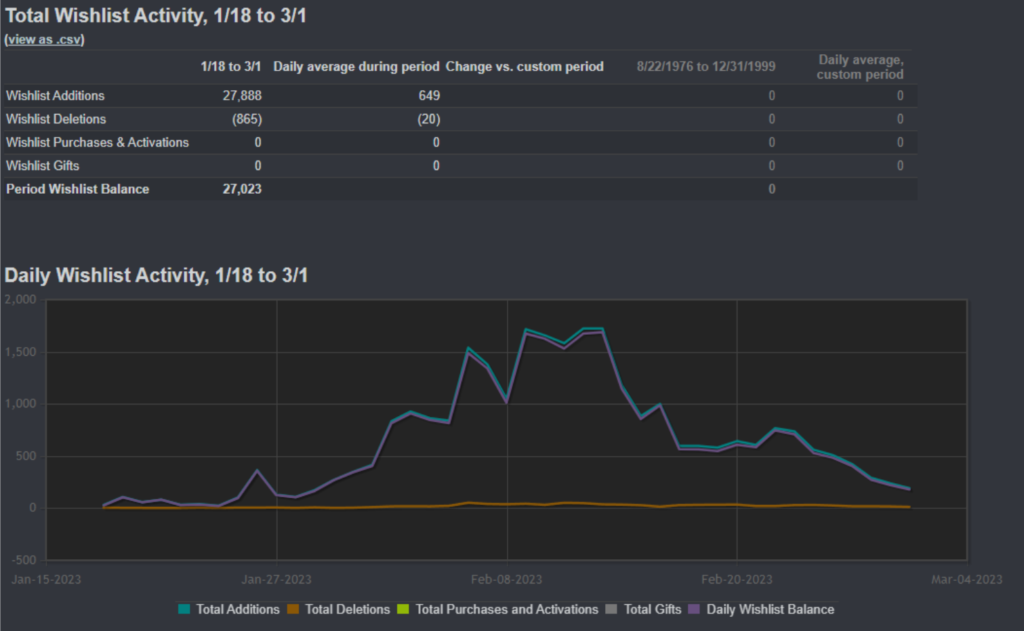Select the Period Wishlist Balance row label
Image resolution: width=1024 pixels, height=631 pixels.
[x=77, y=189]
